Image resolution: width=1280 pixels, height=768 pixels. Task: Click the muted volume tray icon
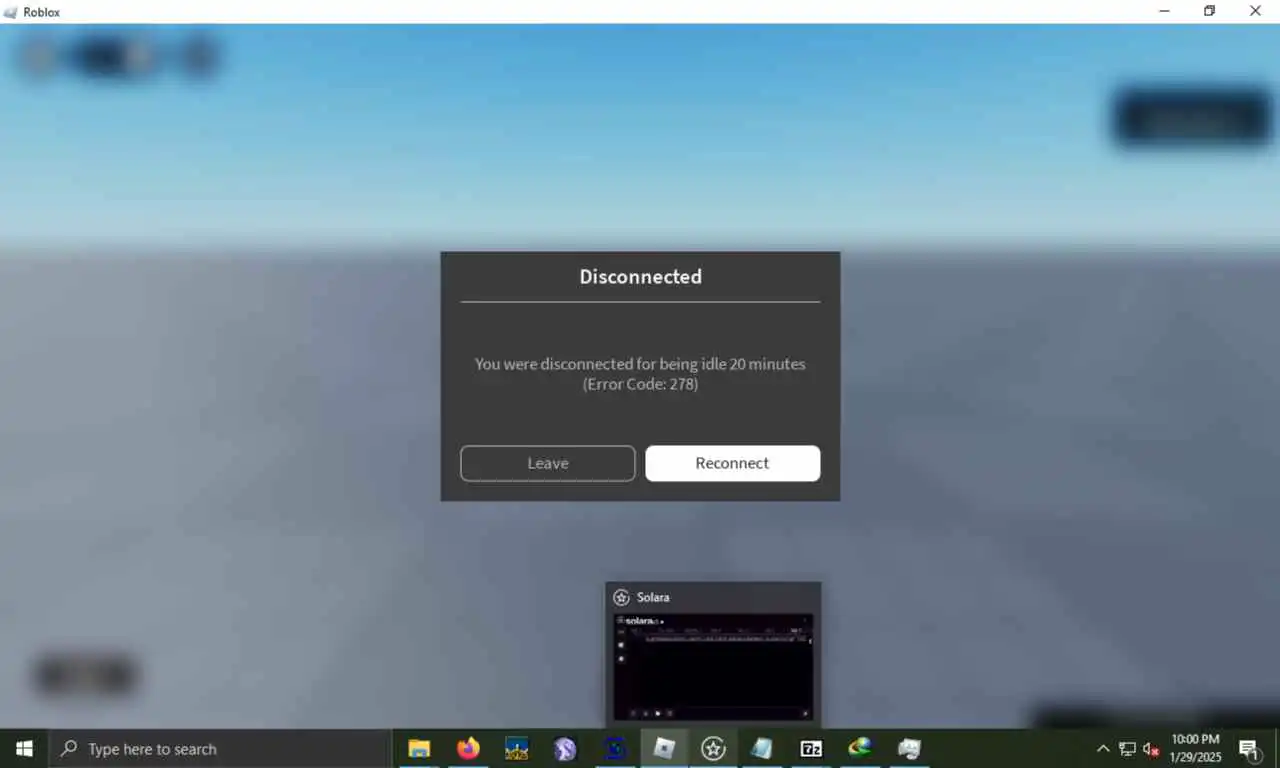point(1151,749)
